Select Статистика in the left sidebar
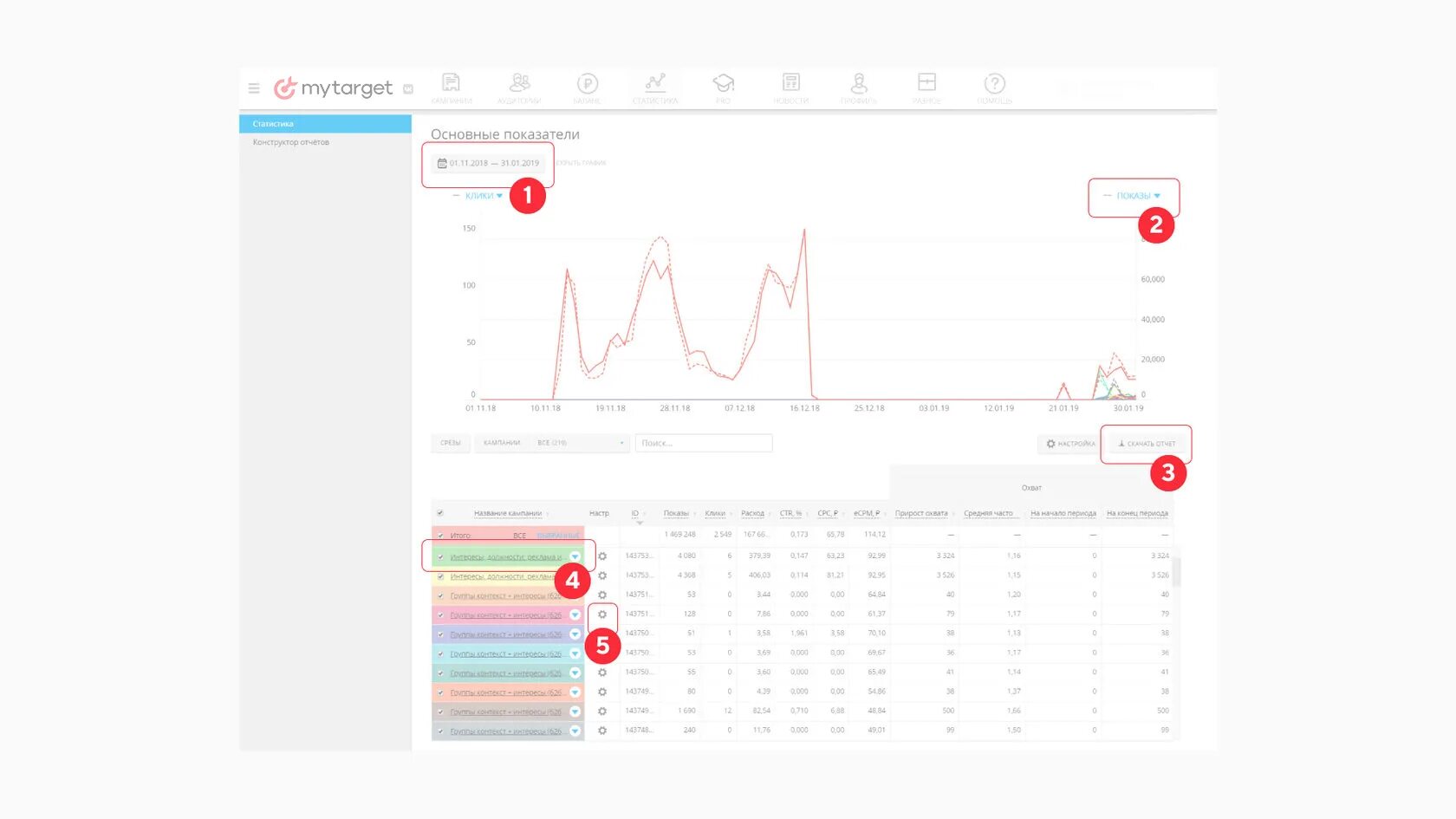1456x819 pixels. tap(325, 124)
